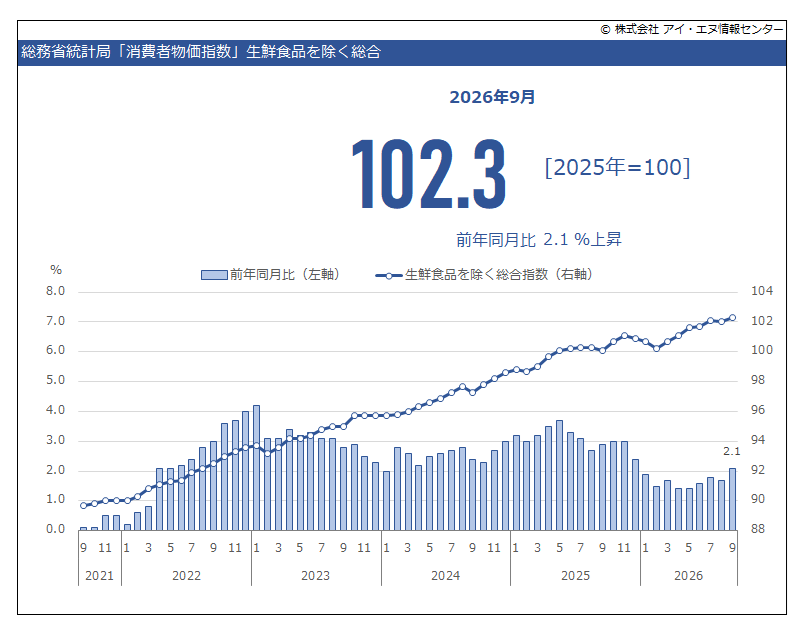
Task: Click the legend label 生鮮食品を除く総合指数（右軸）
Action: [x=499, y=274]
